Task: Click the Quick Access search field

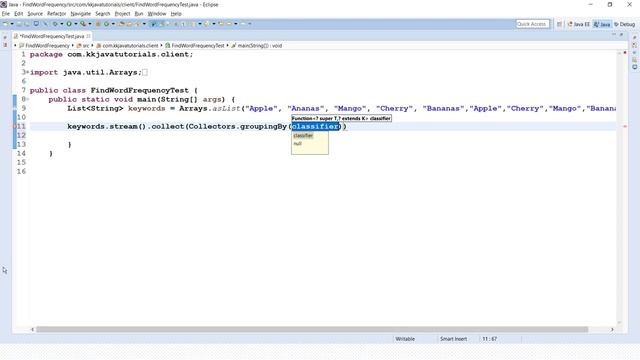Action: click(532, 24)
